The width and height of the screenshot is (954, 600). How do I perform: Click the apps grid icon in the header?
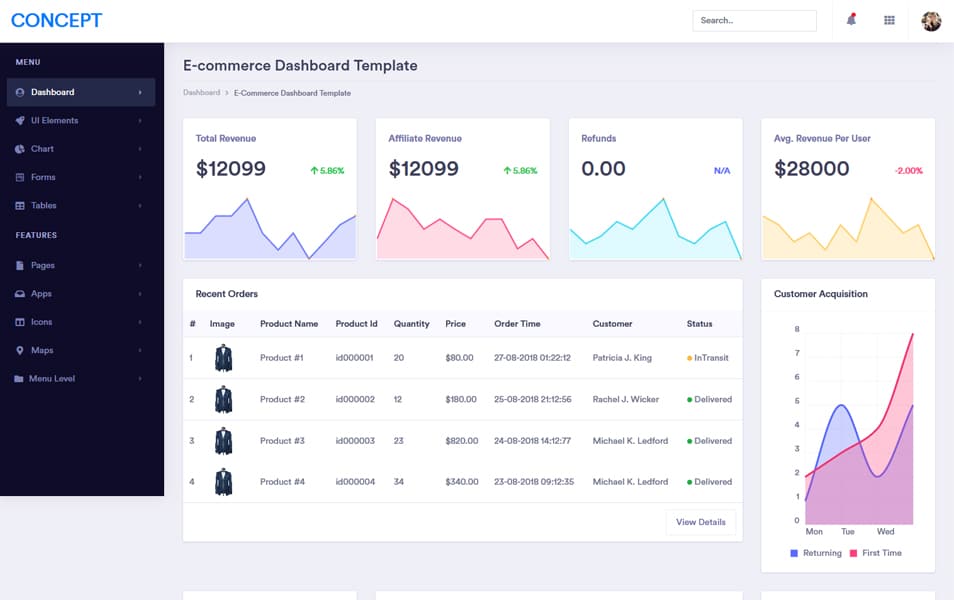(889, 20)
